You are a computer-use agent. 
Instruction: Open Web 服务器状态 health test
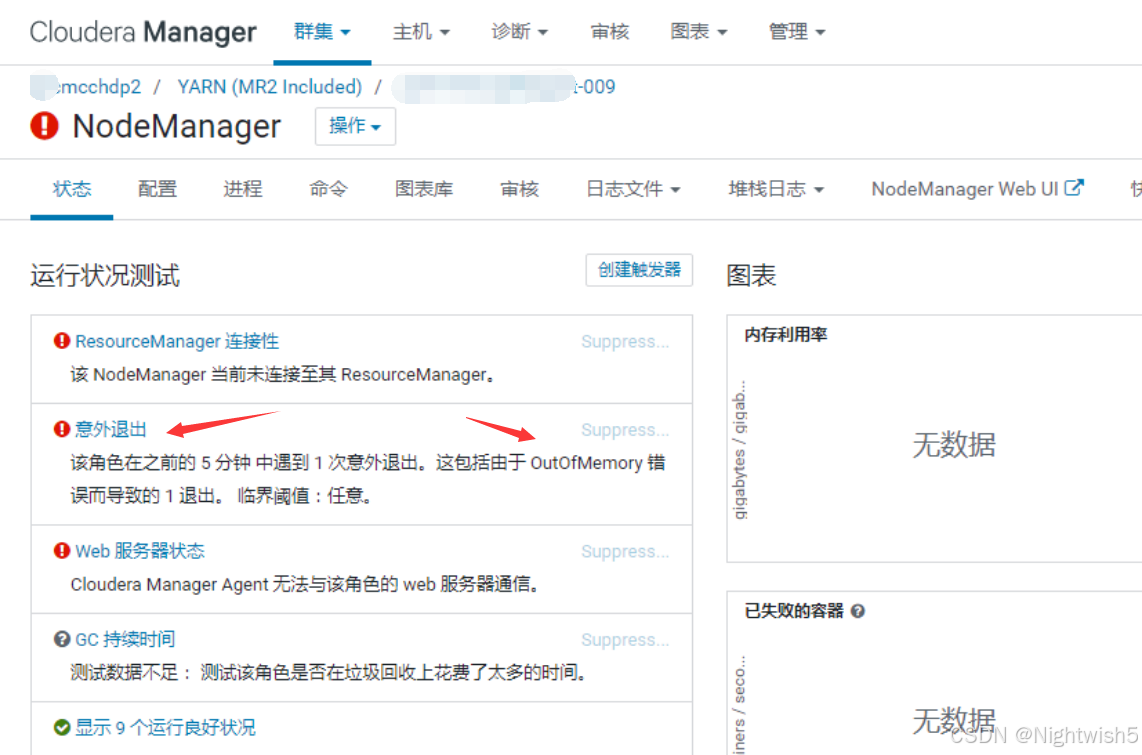coord(140,550)
